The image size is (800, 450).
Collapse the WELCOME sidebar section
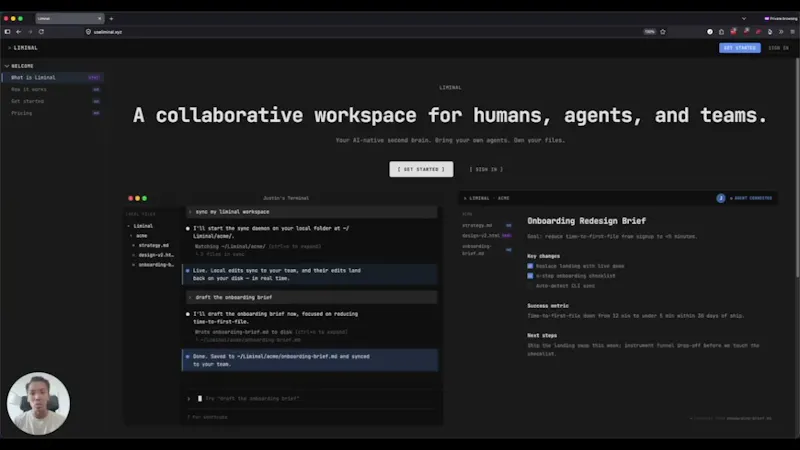pyautogui.click(x=19, y=66)
